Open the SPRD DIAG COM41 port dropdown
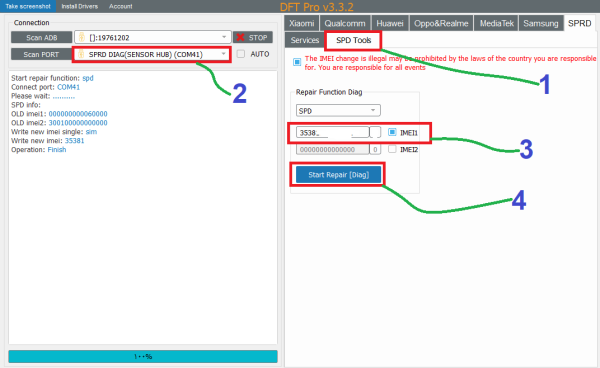The image size is (600, 368). (x=223, y=54)
